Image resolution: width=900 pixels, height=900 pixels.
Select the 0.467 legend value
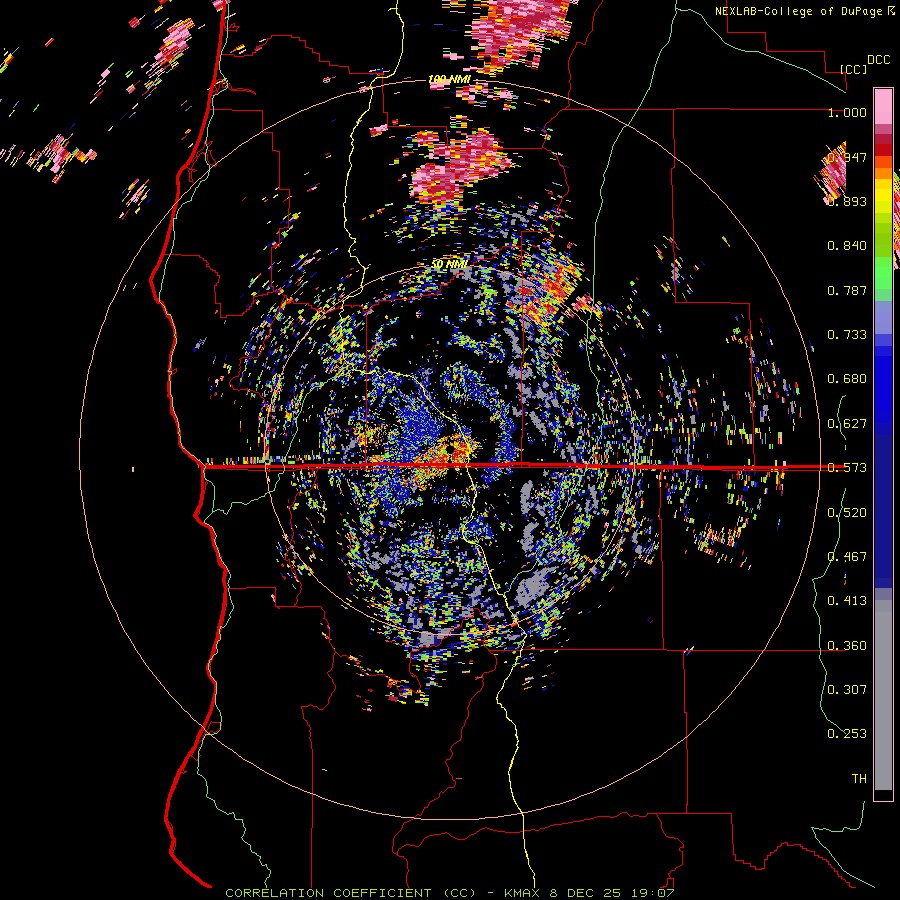point(847,556)
